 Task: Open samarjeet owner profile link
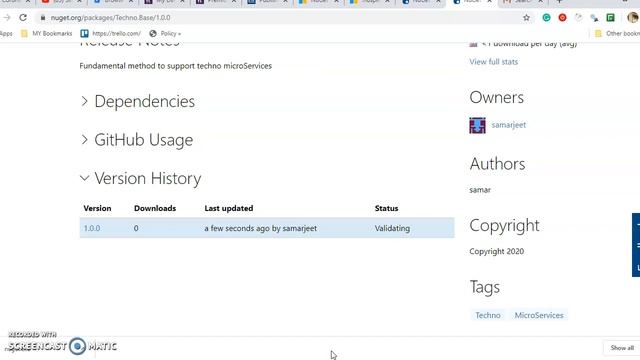tap(509, 125)
